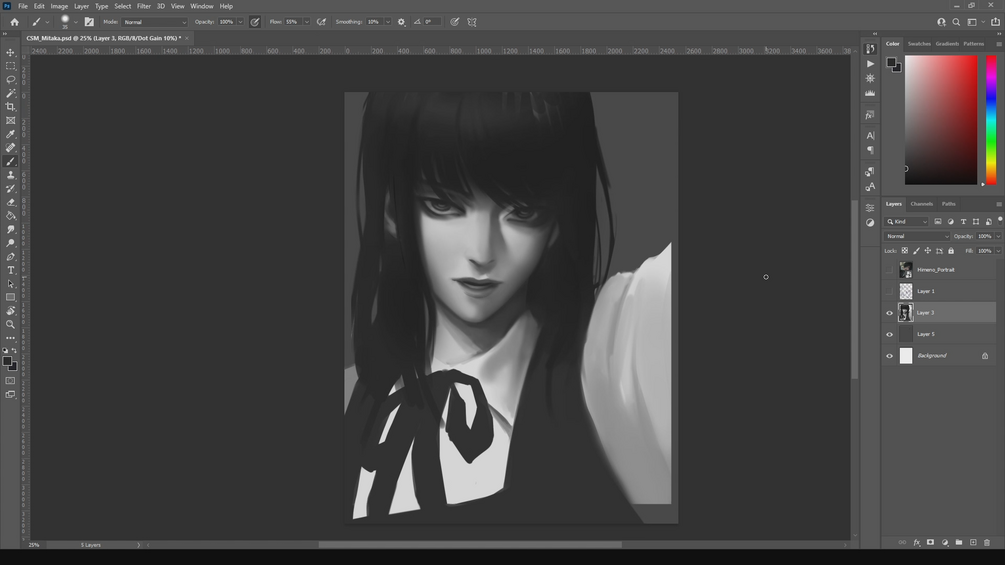Toggle lock all layer attributes
Screen dimensions: 1005x565
[x=951, y=251]
